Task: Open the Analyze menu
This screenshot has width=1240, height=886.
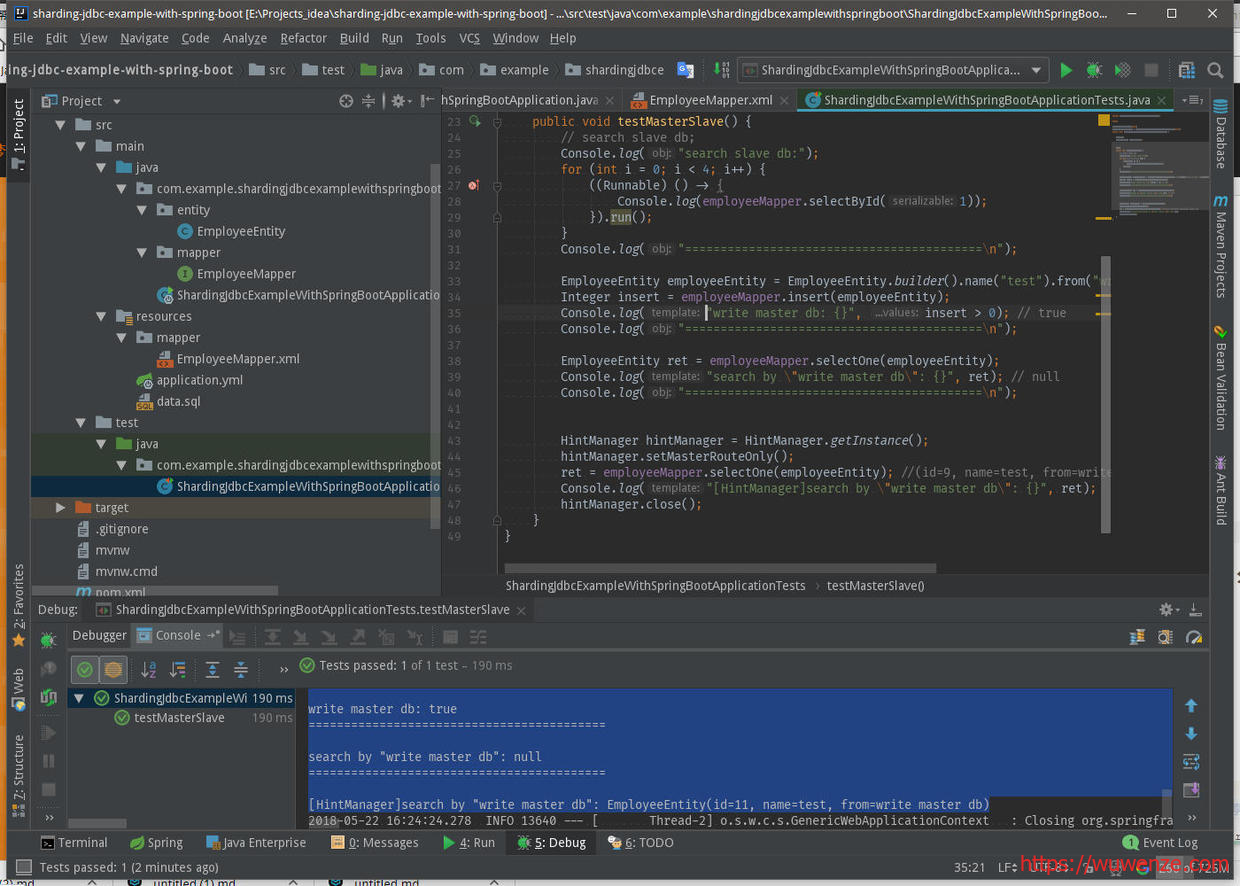Action: click(x=244, y=38)
